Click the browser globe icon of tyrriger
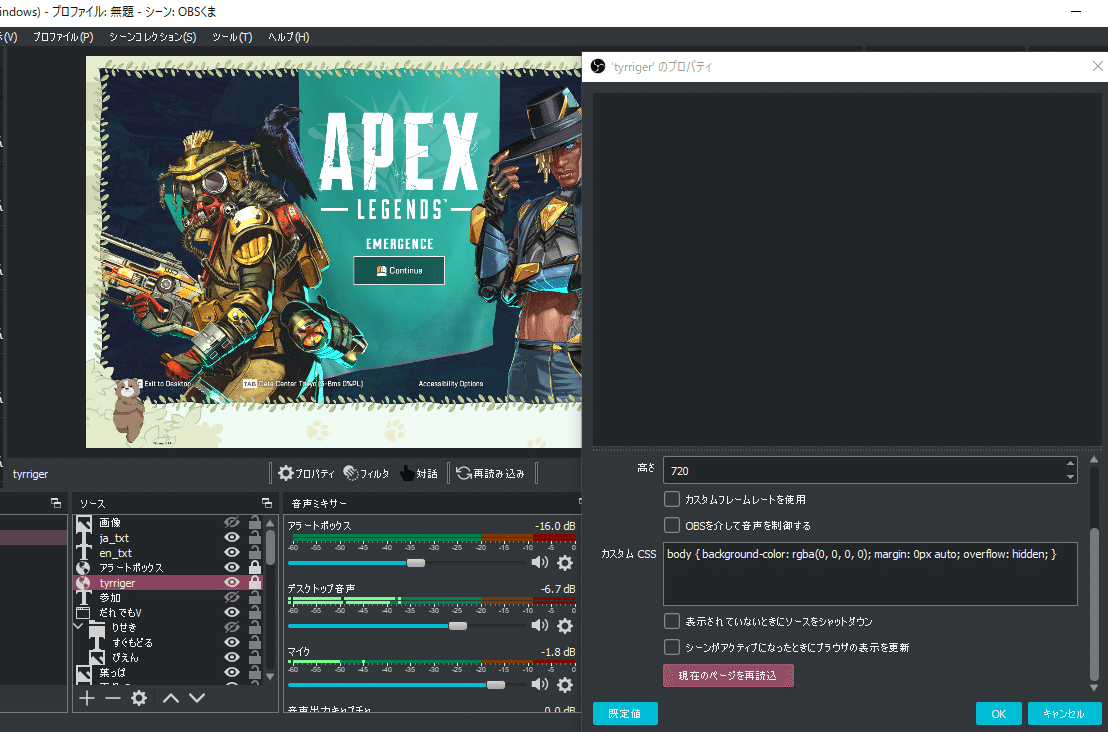Image resolution: width=1108 pixels, height=732 pixels. click(x=83, y=583)
